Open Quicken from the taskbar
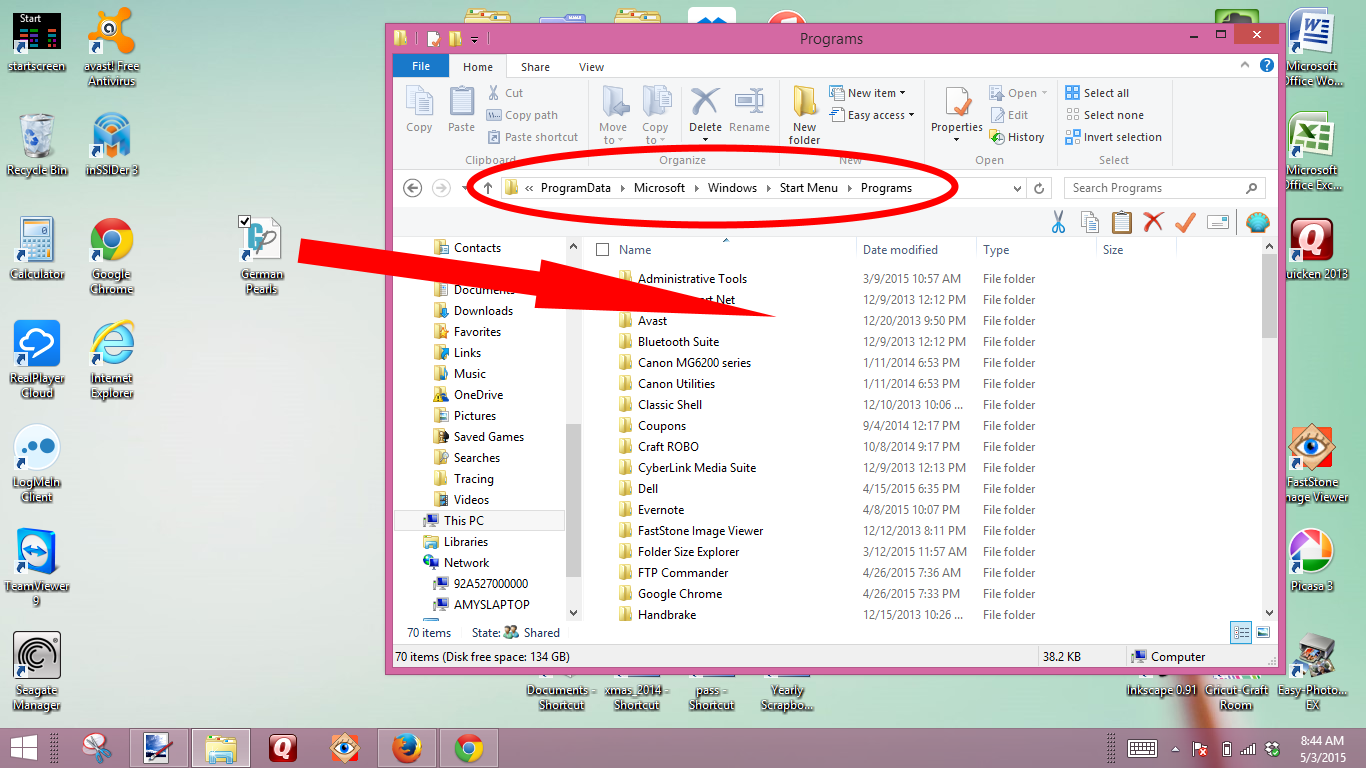The width and height of the screenshot is (1366, 768). tap(283, 748)
